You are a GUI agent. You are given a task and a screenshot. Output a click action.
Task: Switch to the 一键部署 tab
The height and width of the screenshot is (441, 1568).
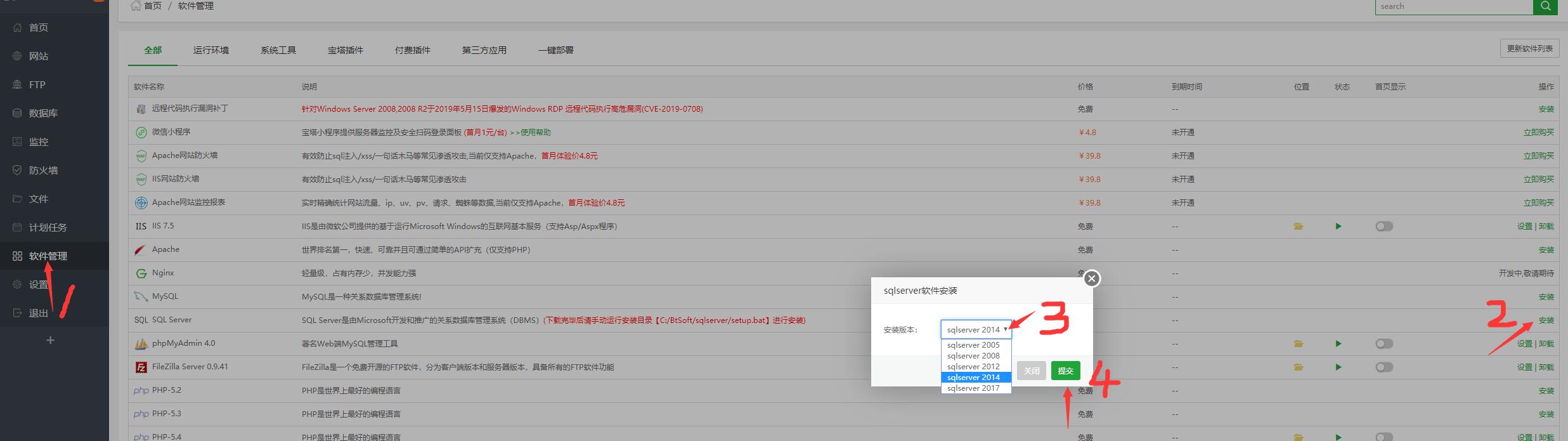(x=556, y=50)
